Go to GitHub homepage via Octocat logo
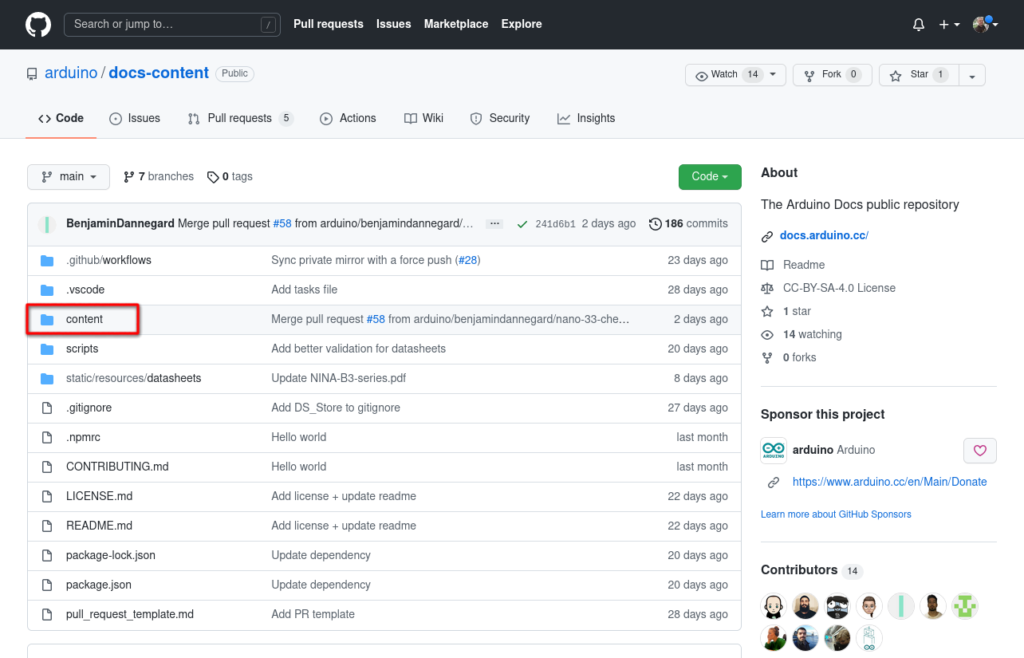Viewport: 1024px width, 658px height. click(38, 25)
